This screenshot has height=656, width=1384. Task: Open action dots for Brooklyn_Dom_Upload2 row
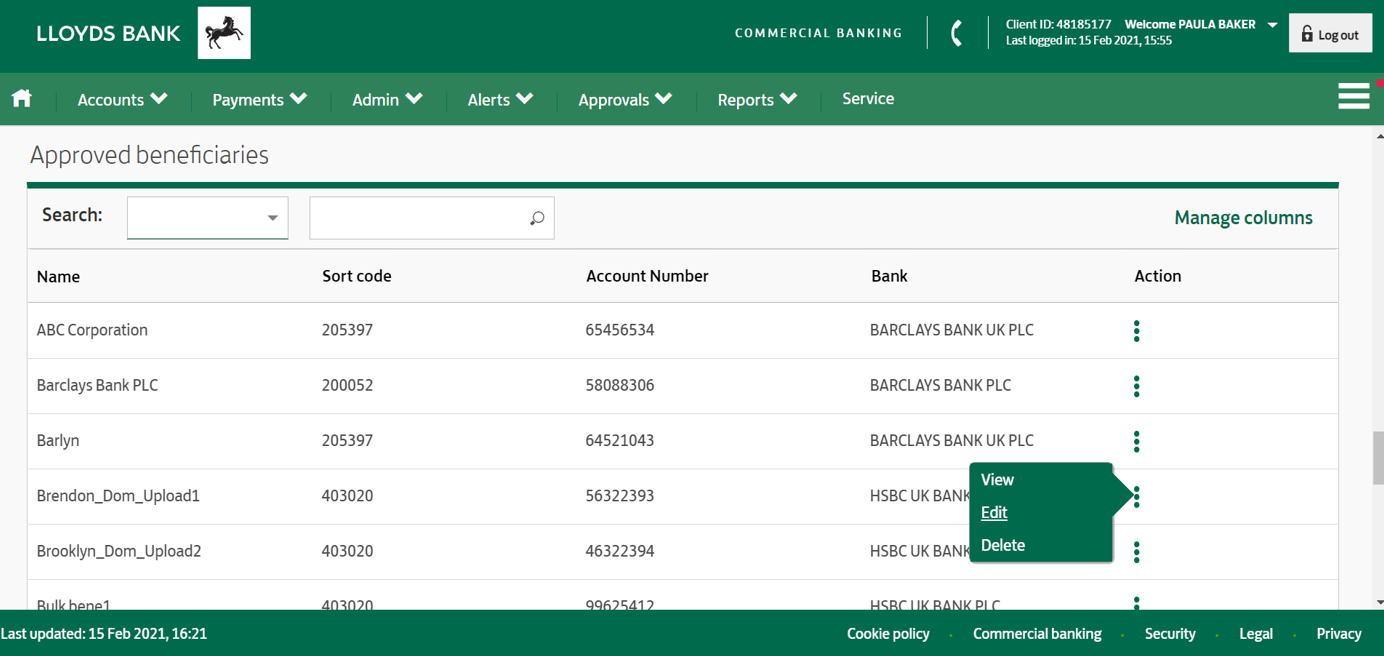(1137, 552)
